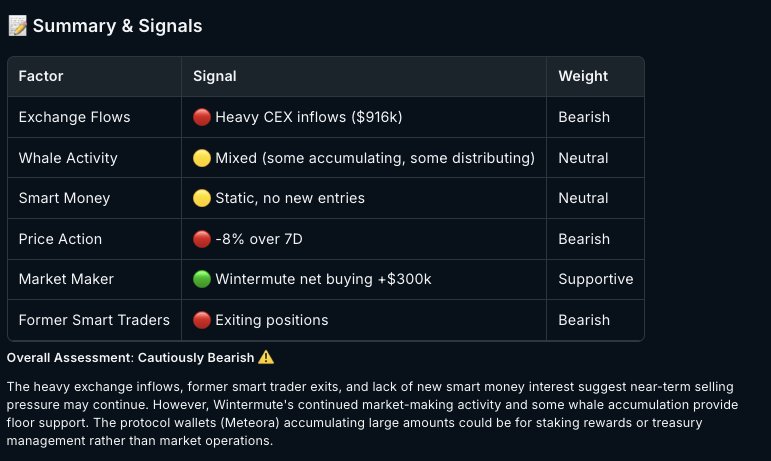
Task: Select the Whale Activity factor cell
Action: pyautogui.click(x=68, y=158)
